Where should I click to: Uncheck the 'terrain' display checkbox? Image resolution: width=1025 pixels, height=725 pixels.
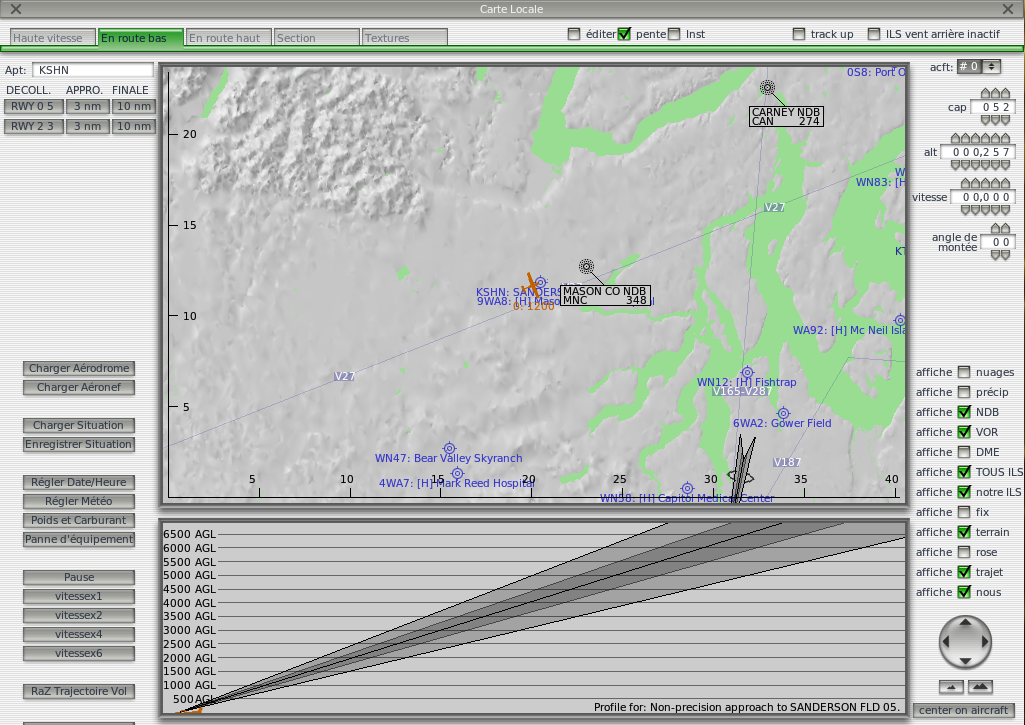pyautogui.click(x=964, y=532)
